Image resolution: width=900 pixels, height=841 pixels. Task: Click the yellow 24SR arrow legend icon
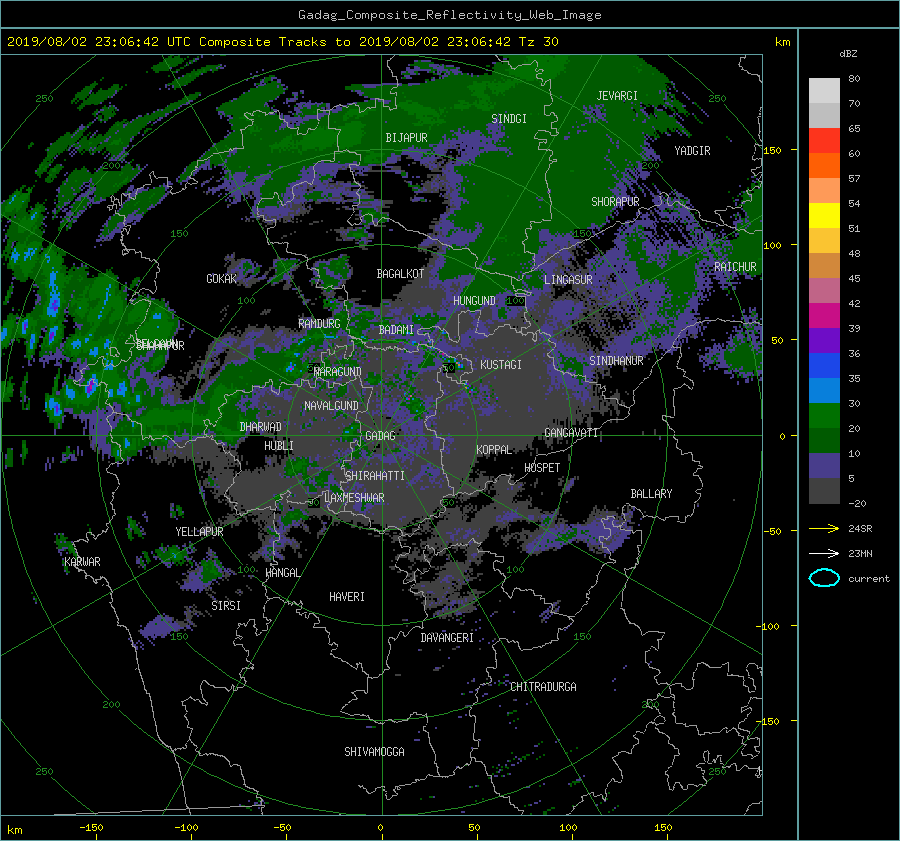tap(824, 528)
